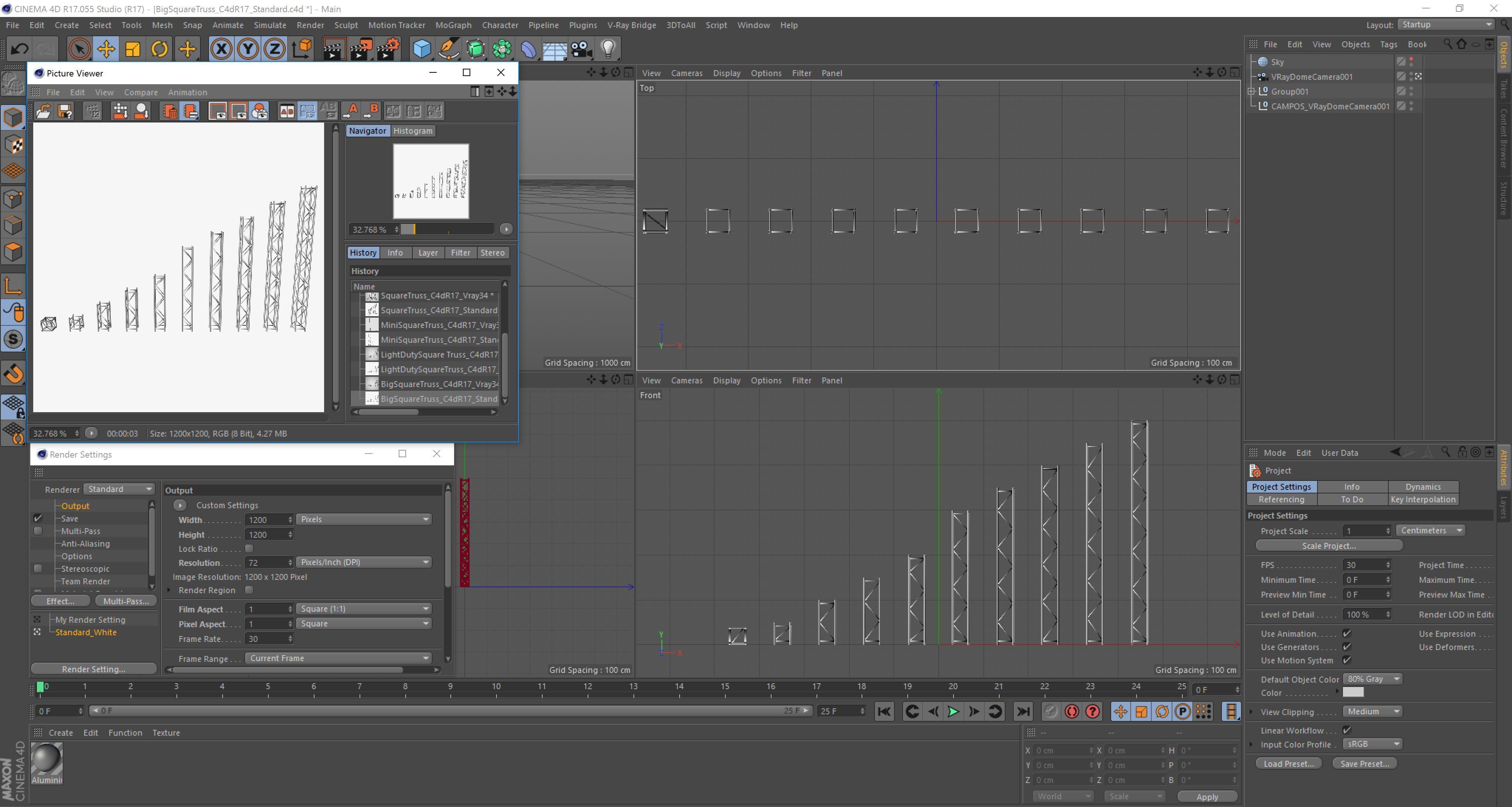
Task: Click the Render to Picture Viewer icon
Action: 360,49
